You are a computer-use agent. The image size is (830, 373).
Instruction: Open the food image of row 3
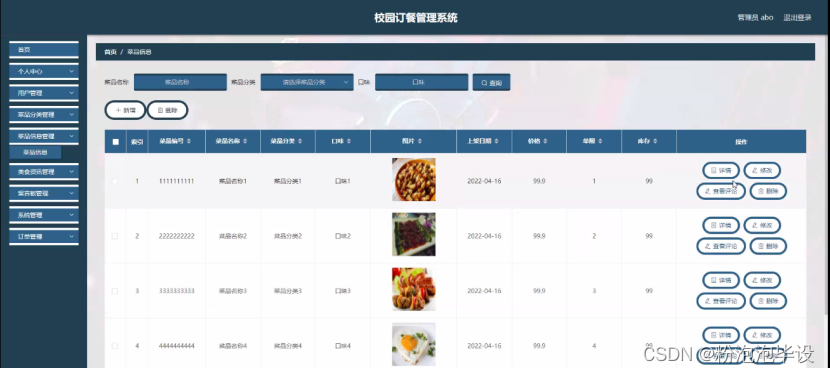413,289
